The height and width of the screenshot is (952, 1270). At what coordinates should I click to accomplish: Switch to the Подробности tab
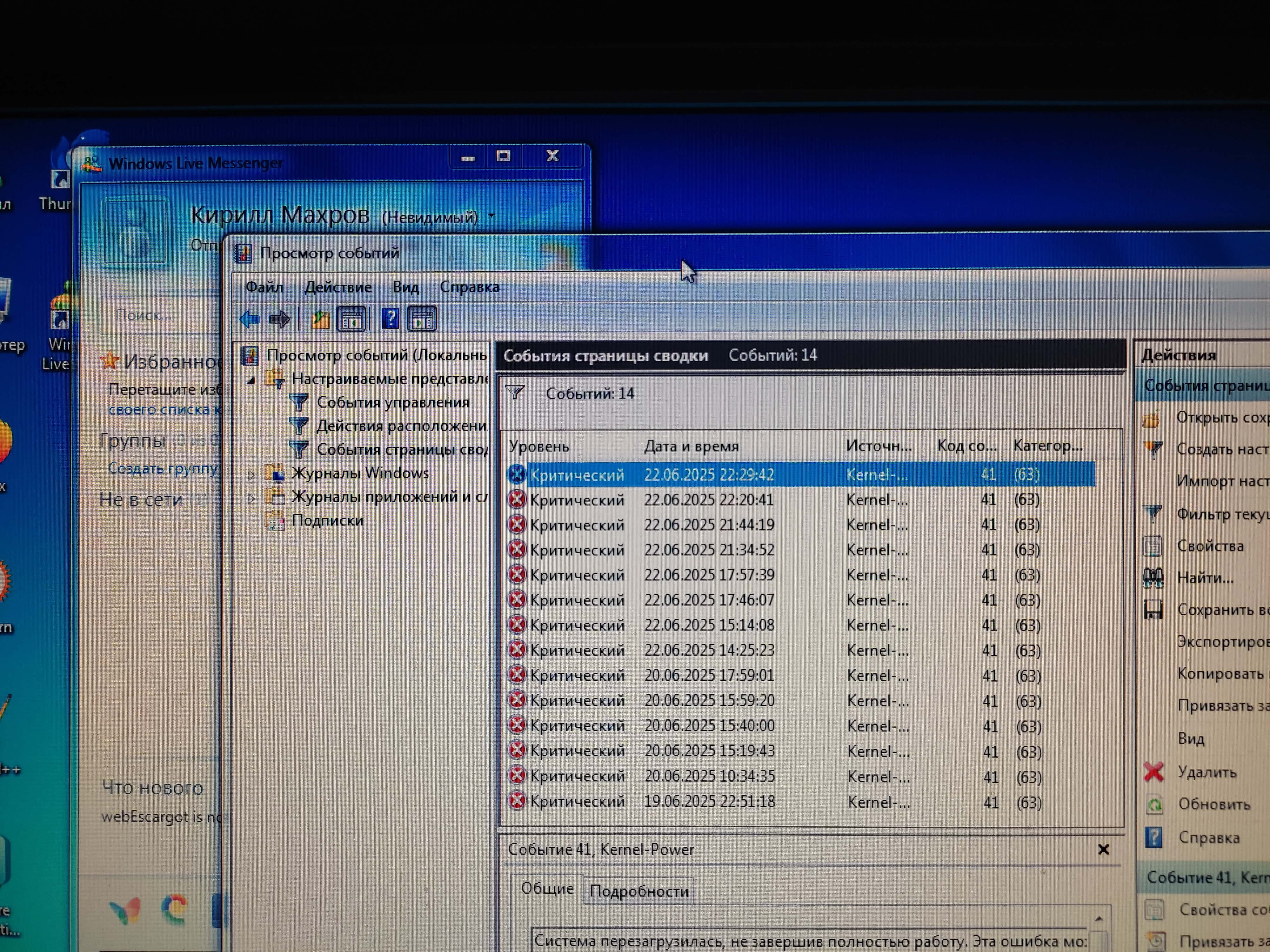(638, 891)
